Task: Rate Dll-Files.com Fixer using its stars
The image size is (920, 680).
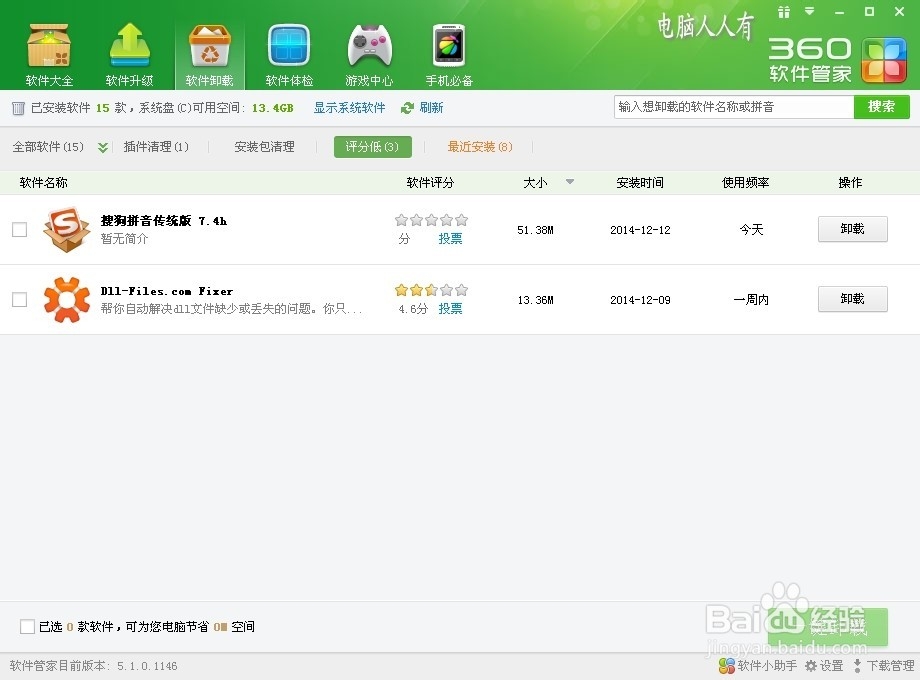Action: [430, 288]
